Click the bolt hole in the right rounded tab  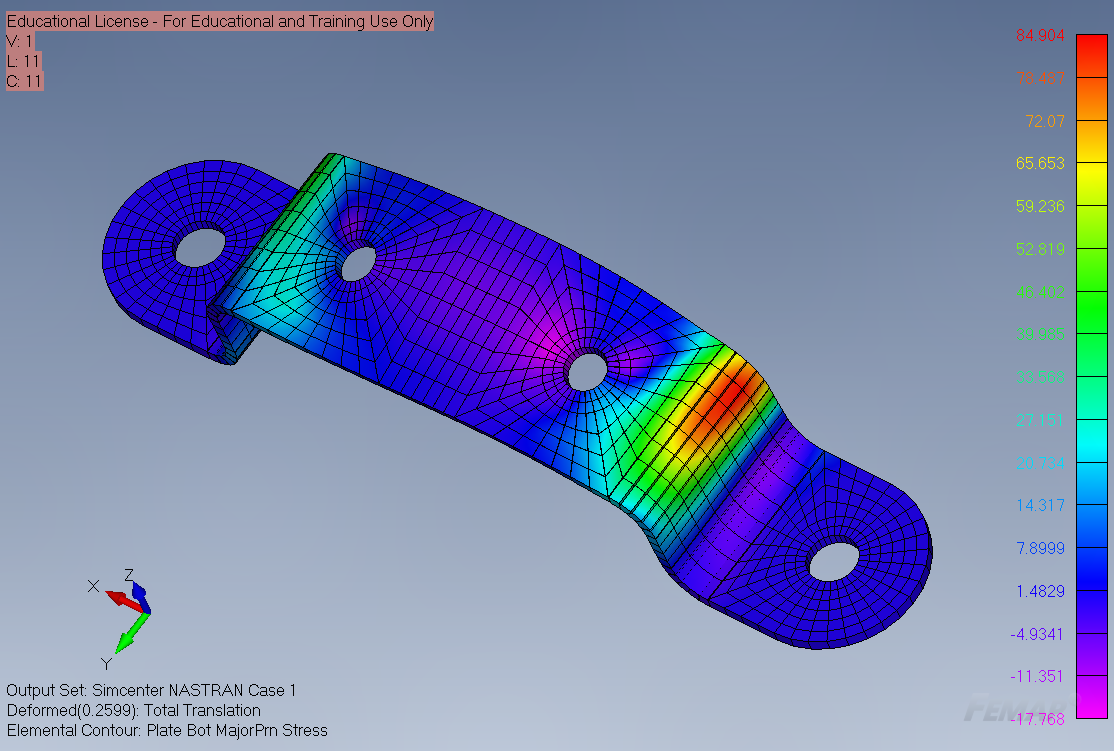click(834, 561)
